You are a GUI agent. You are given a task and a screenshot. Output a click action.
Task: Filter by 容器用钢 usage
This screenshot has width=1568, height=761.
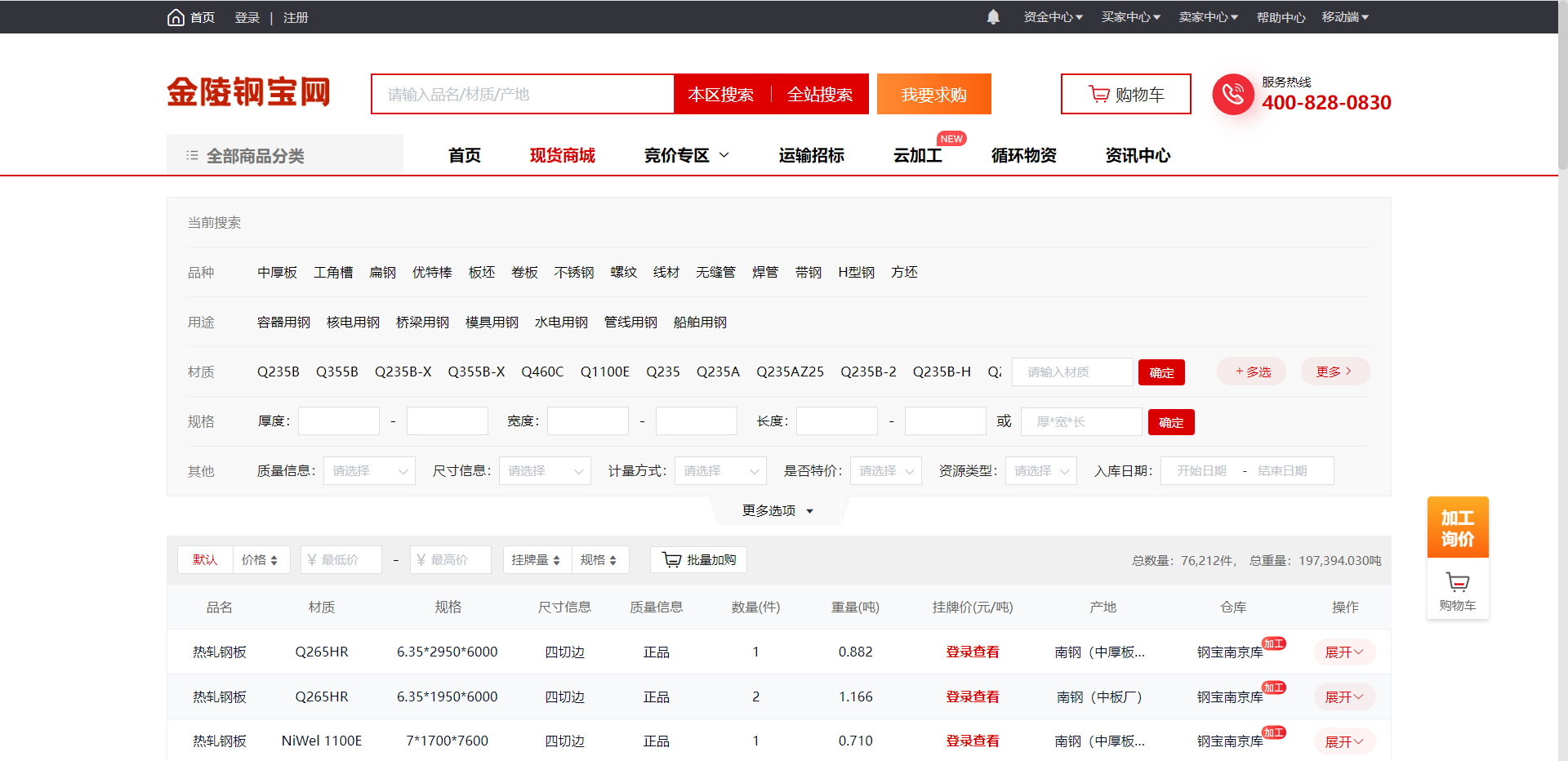click(283, 322)
